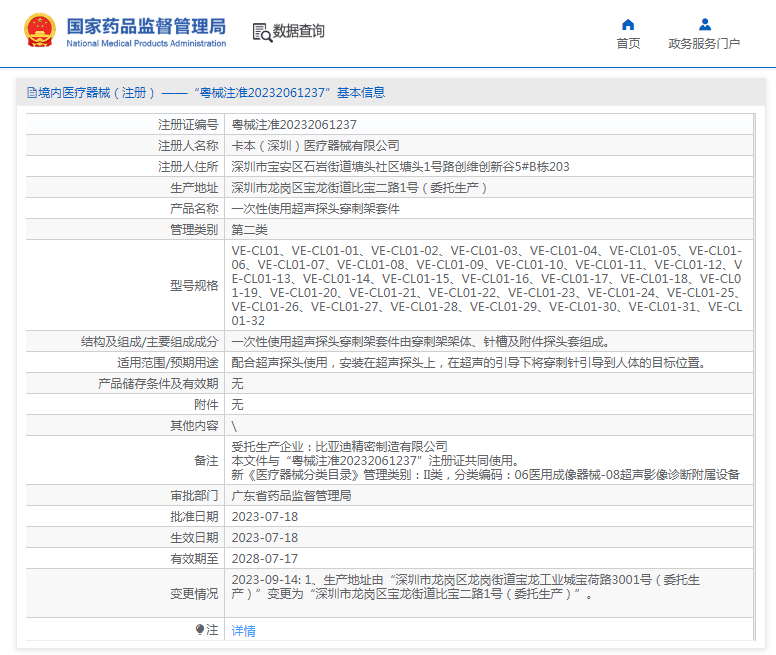Image resolution: width=776 pixels, height=655 pixels.
Task: Open the 详情 link
Action: [243, 630]
